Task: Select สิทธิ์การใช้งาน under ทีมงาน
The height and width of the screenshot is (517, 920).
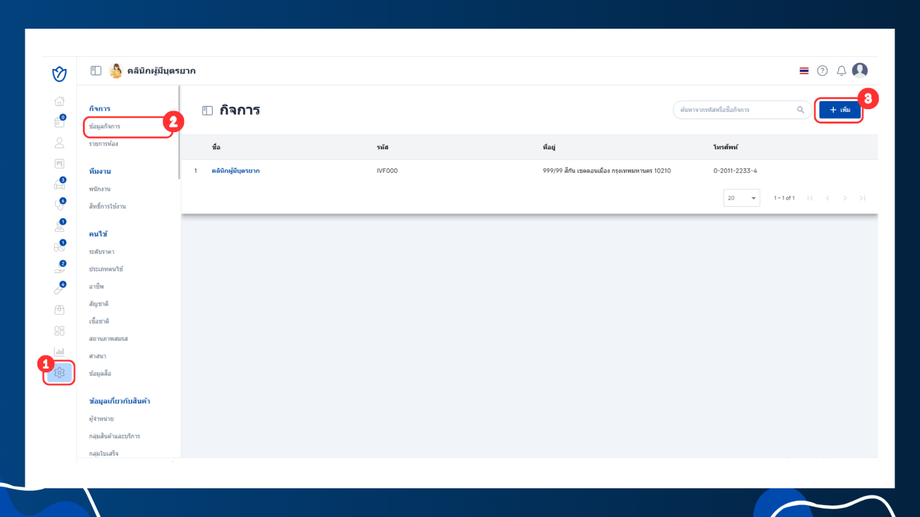Action: tap(107, 207)
